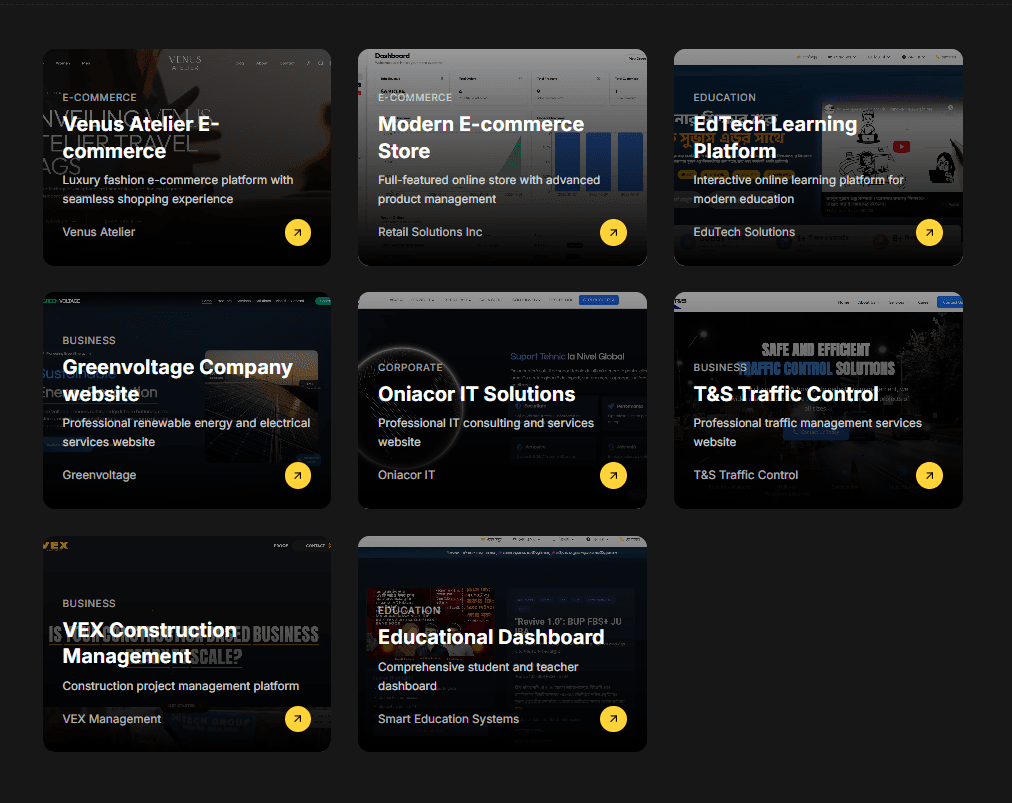
Task: Click the Modern E-commerce Store title
Action: pos(480,138)
